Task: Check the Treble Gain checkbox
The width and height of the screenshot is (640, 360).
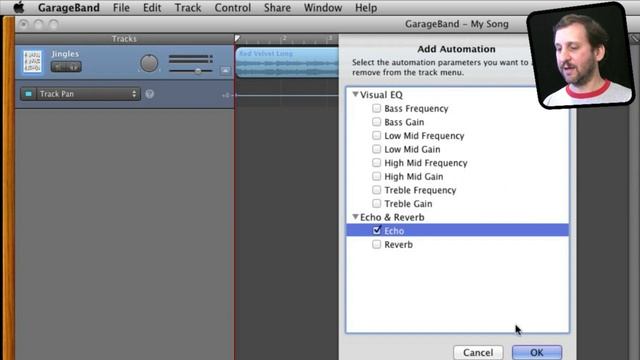Action: [x=376, y=203]
